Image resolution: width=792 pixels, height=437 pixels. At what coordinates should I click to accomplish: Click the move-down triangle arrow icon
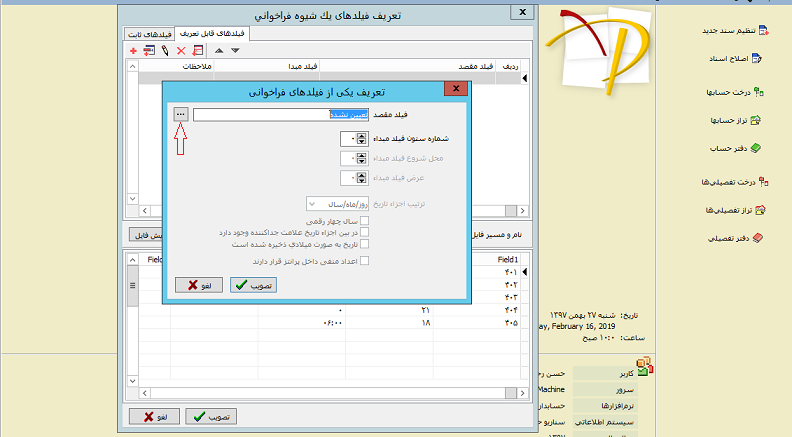(235, 50)
